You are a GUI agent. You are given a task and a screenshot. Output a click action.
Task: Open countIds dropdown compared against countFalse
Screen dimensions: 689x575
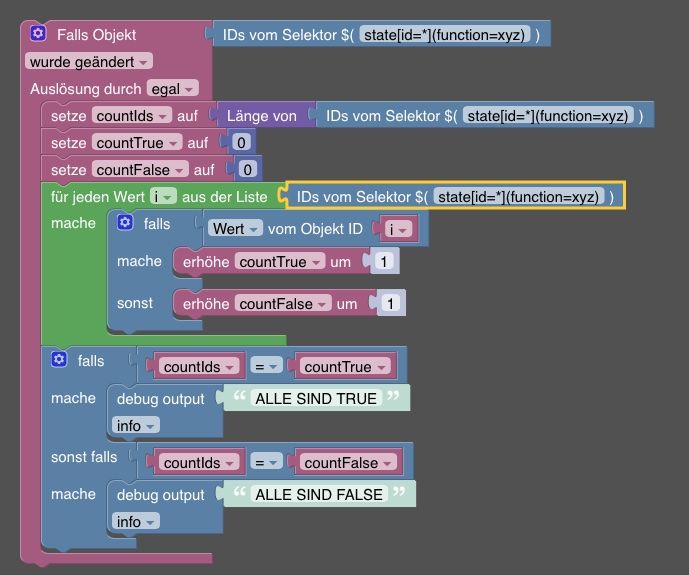[199, 463]
